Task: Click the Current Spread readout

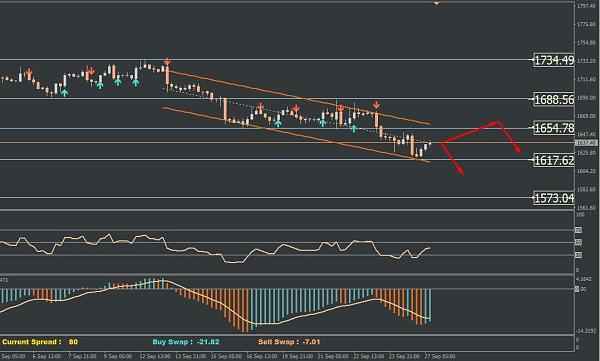Action: (x=40, y=342)
